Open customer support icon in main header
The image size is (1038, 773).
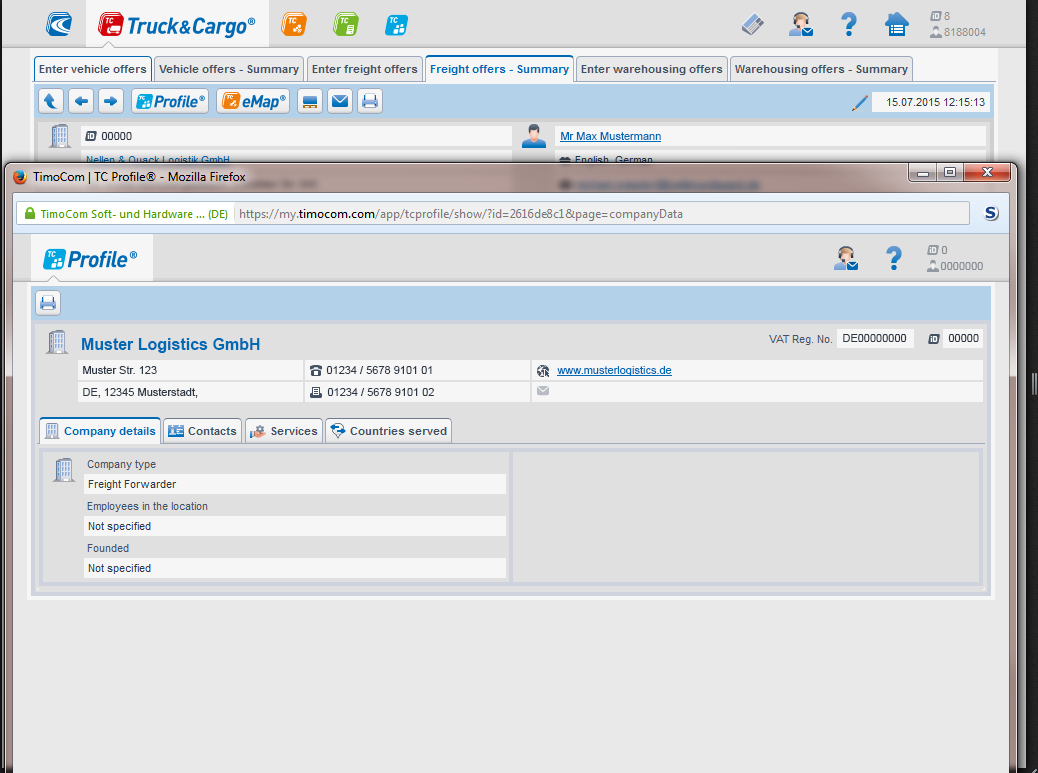point(800,25)
